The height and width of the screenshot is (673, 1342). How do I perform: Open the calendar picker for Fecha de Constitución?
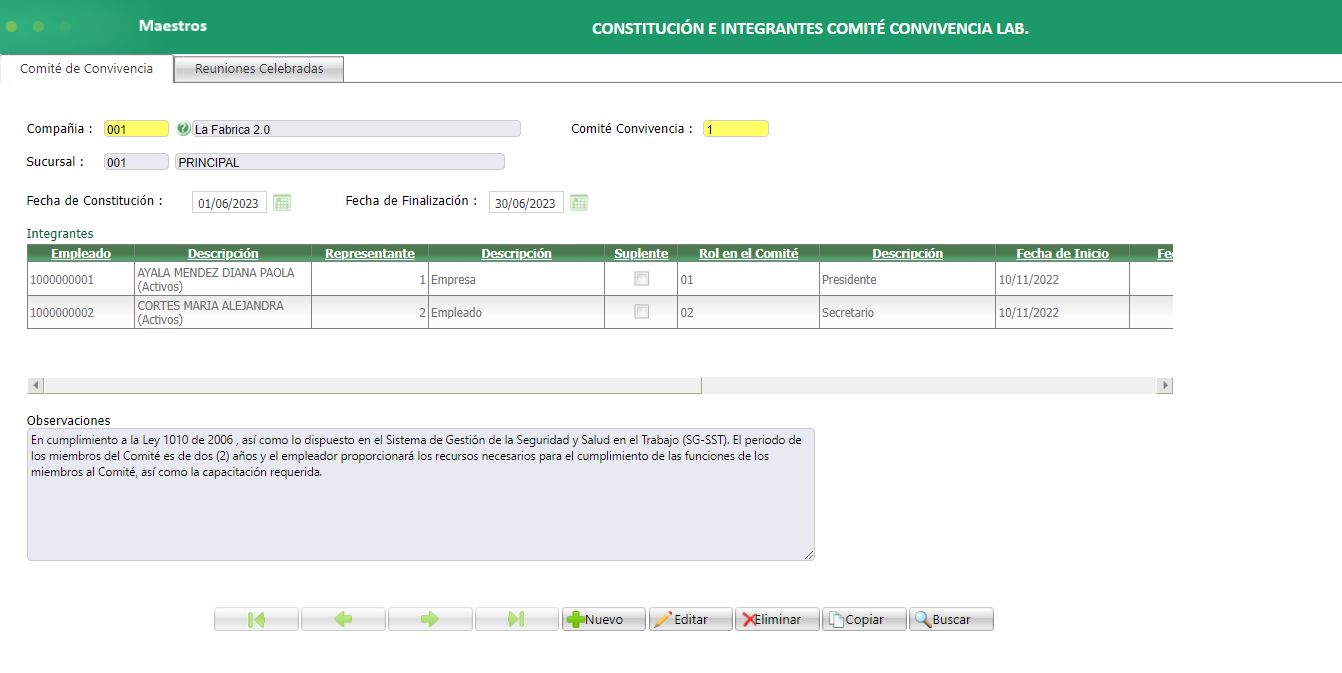[x=281, y=201]
